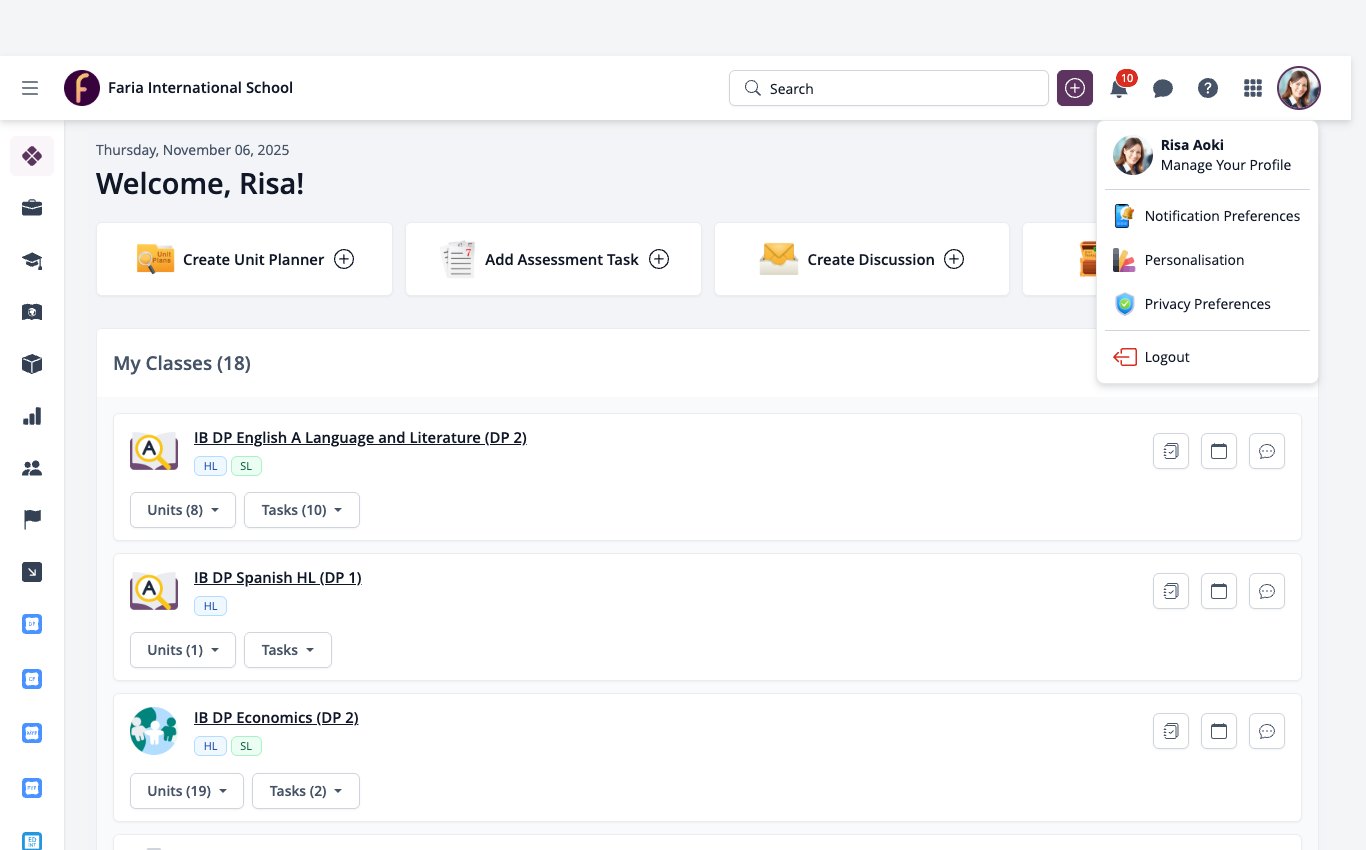1366x850 pixels.
Task: Open the hamburger navigation menu
Action: click(30, 88)
